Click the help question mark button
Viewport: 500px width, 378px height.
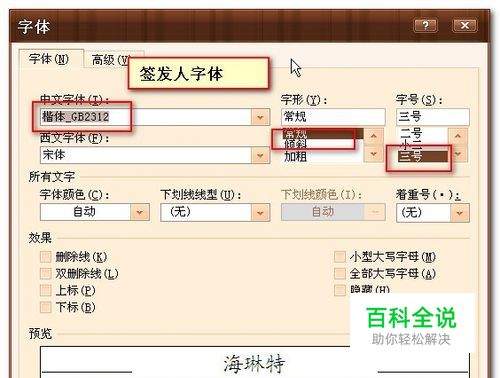(x=425, y=25)
